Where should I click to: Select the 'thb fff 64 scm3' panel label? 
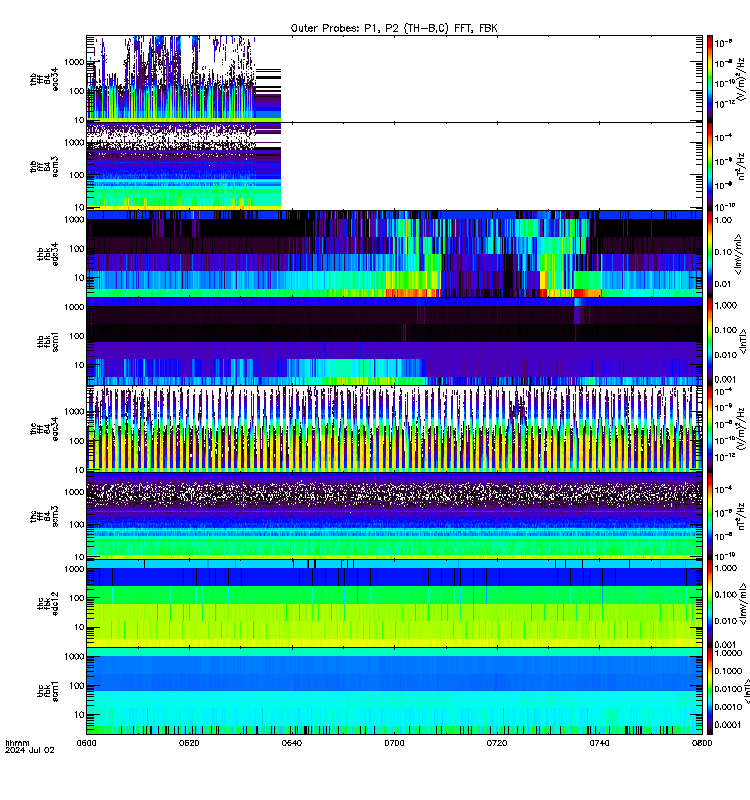tap(44, 166)
